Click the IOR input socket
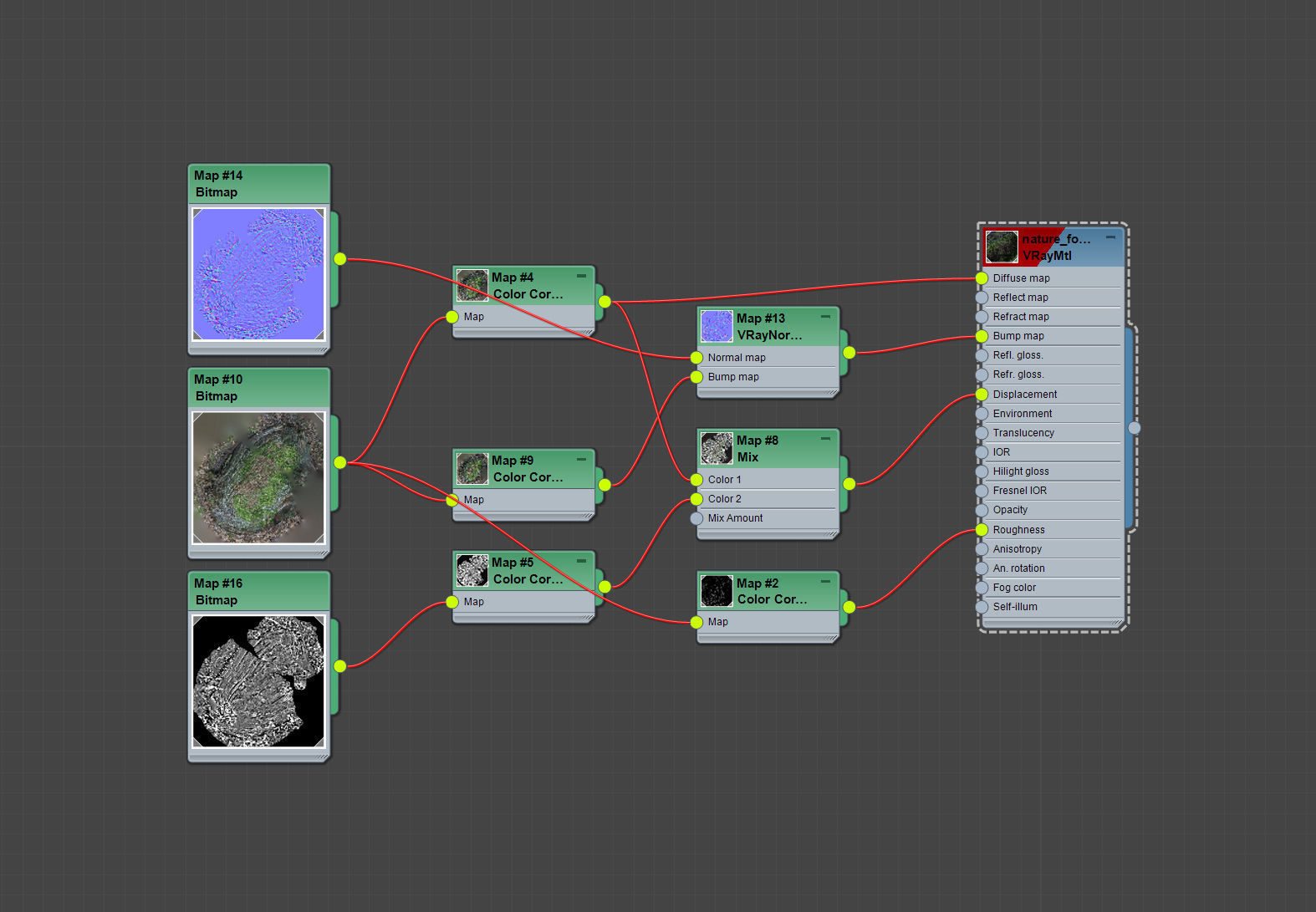1316x912 pixels. pos(982,452)
